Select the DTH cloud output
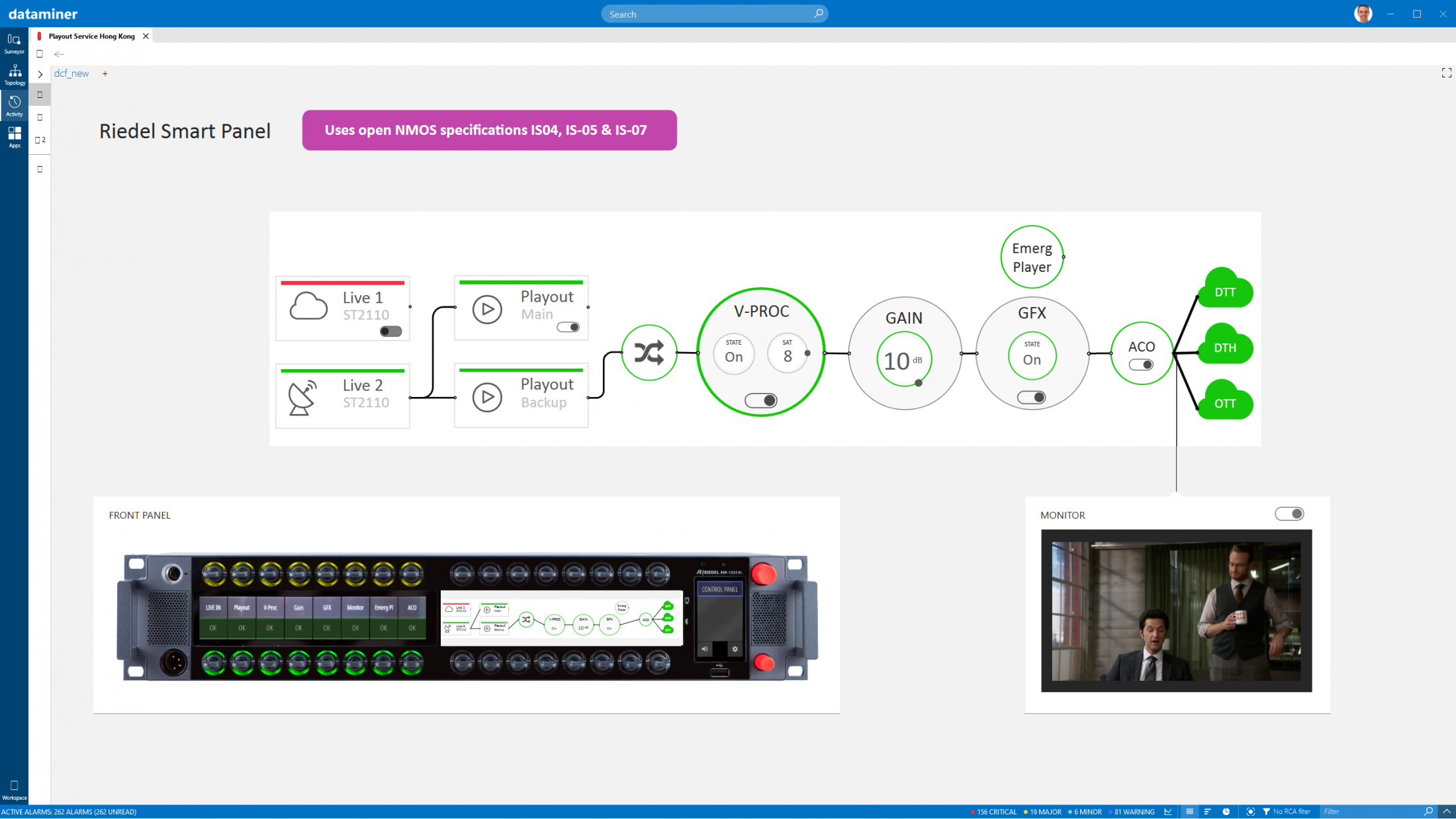 click(1225, 345)
